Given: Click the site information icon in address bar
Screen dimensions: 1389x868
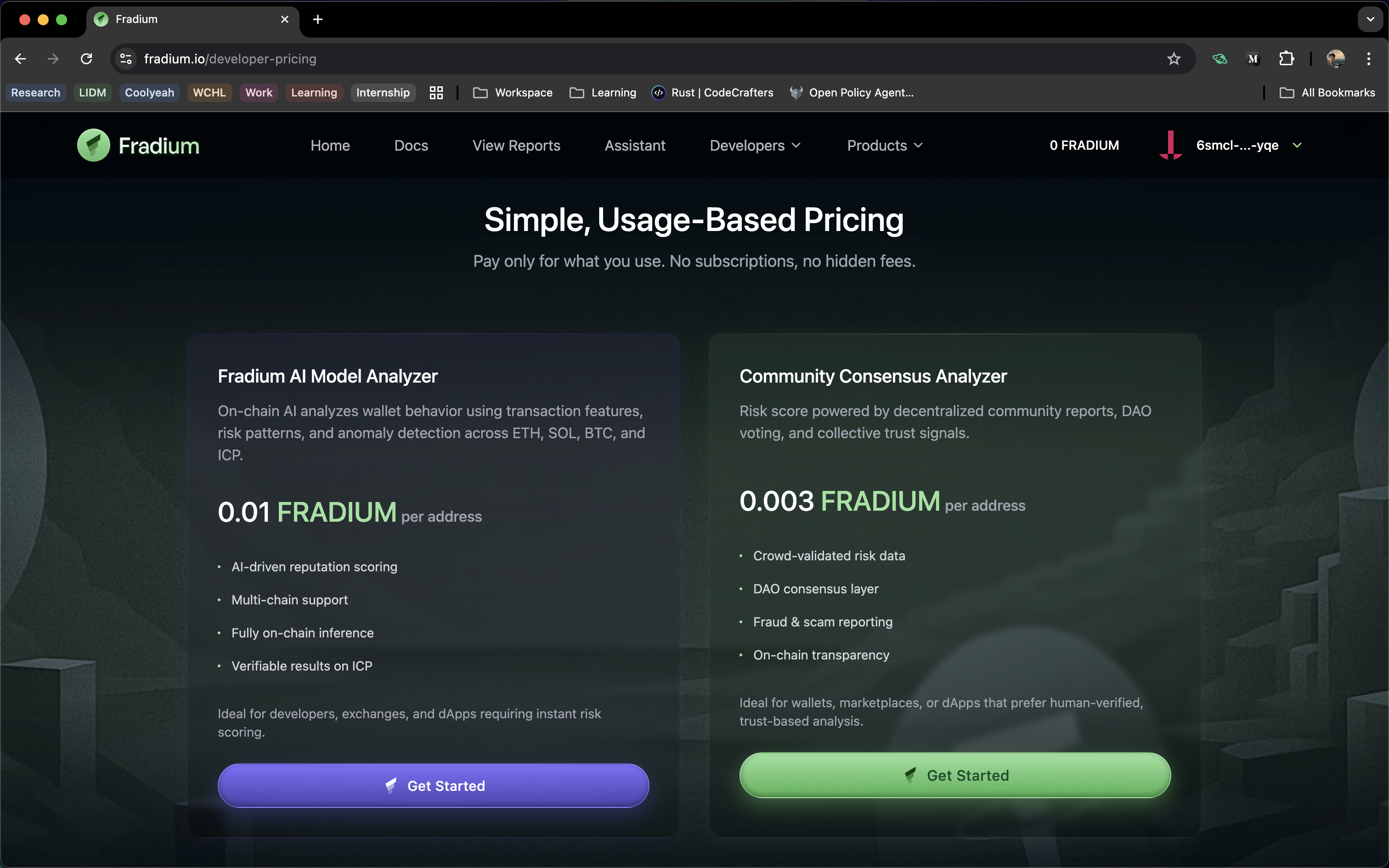Looking at the screenshot, I should (126, 59).
